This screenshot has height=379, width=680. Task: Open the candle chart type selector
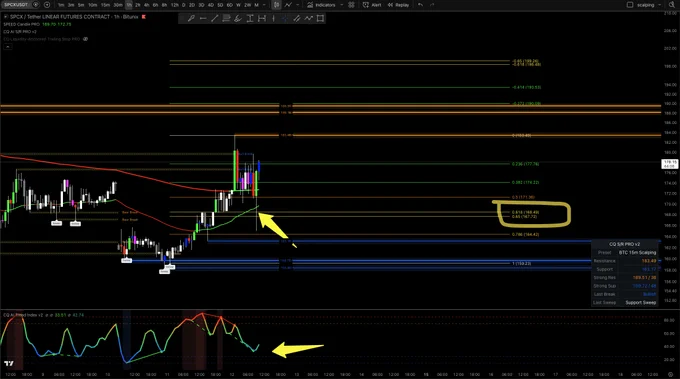[276, 5]
